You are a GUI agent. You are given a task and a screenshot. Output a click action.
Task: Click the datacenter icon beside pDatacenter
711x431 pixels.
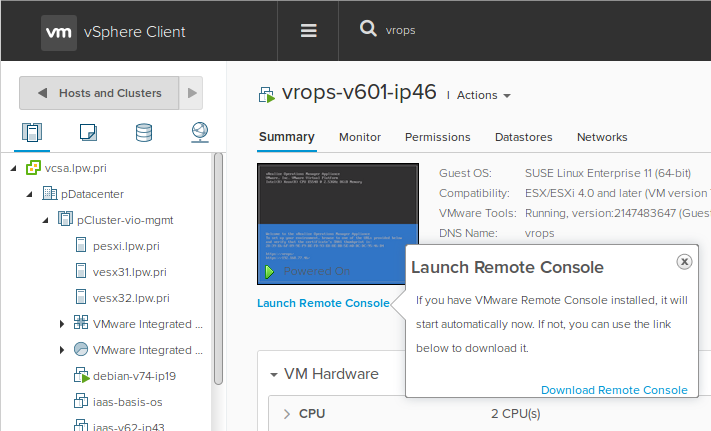click(49, 193)
